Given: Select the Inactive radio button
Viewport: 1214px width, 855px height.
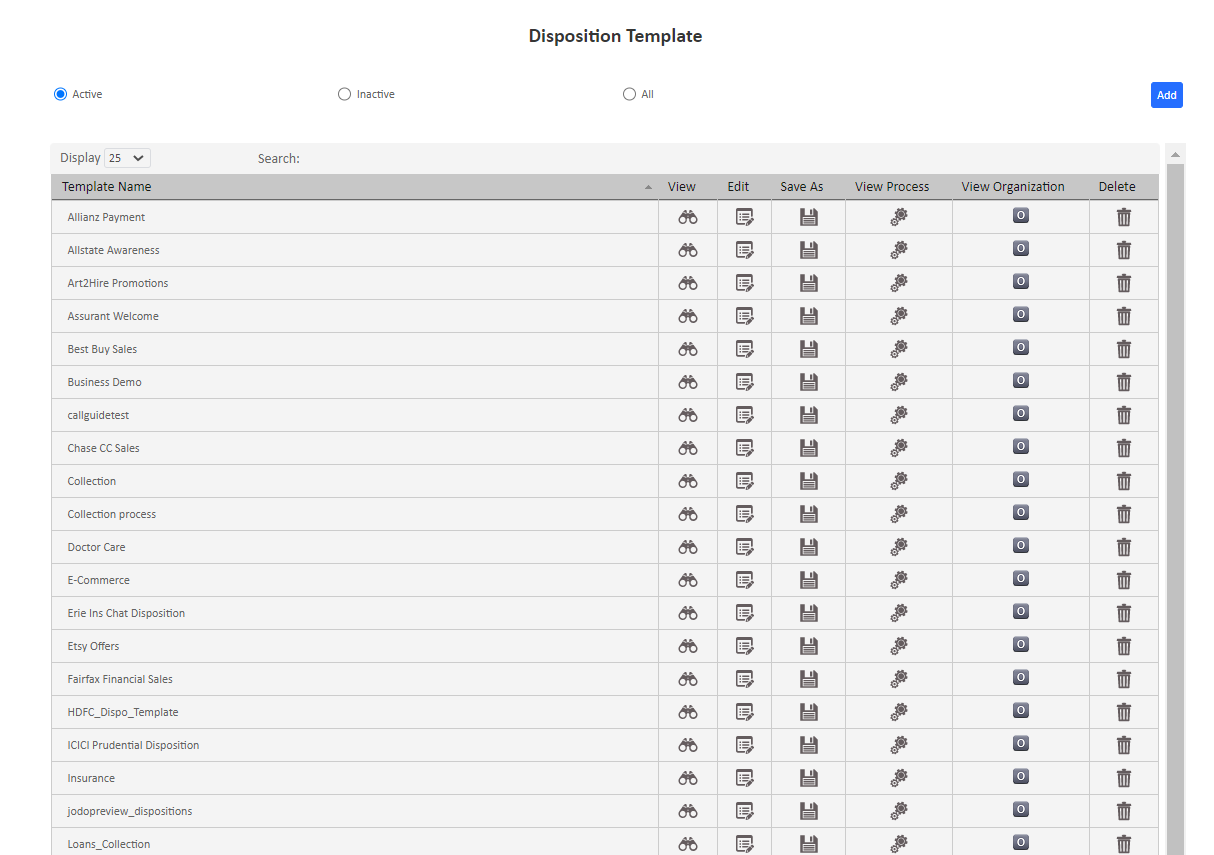Looking at the screenshot, I should point(344,93).
